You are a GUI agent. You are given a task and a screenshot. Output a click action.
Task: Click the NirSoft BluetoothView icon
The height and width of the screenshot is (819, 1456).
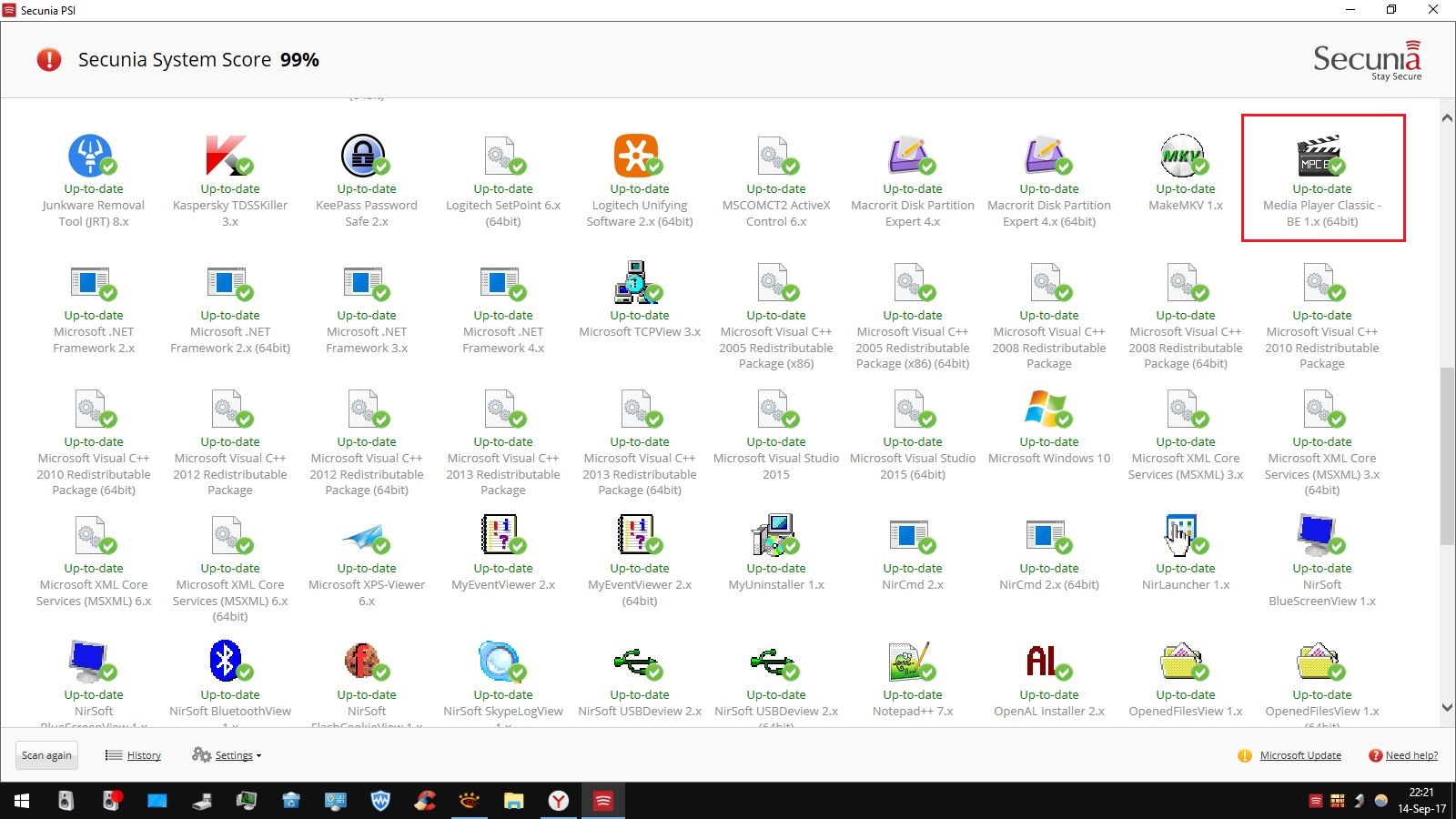coord(227,661)
